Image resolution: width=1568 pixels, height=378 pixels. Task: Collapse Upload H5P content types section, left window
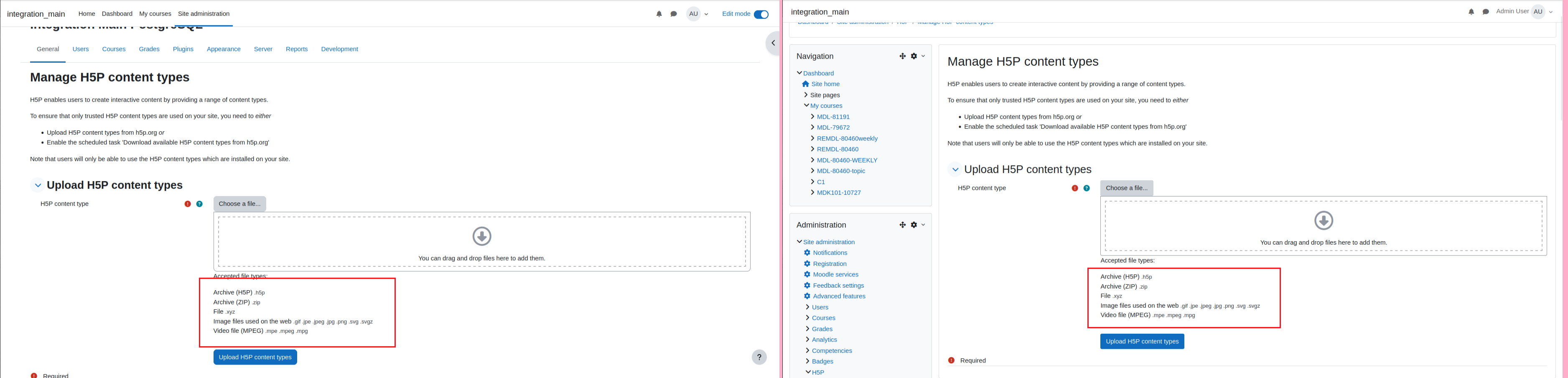38,185
